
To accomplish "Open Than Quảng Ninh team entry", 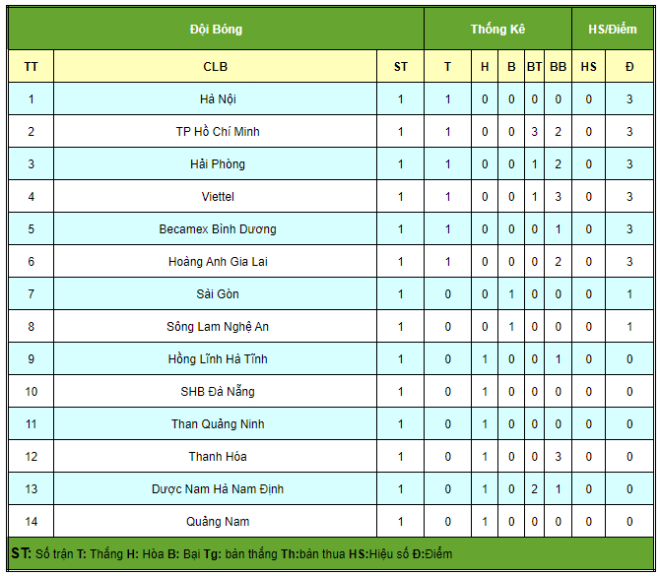I will (x=217, y=424).
